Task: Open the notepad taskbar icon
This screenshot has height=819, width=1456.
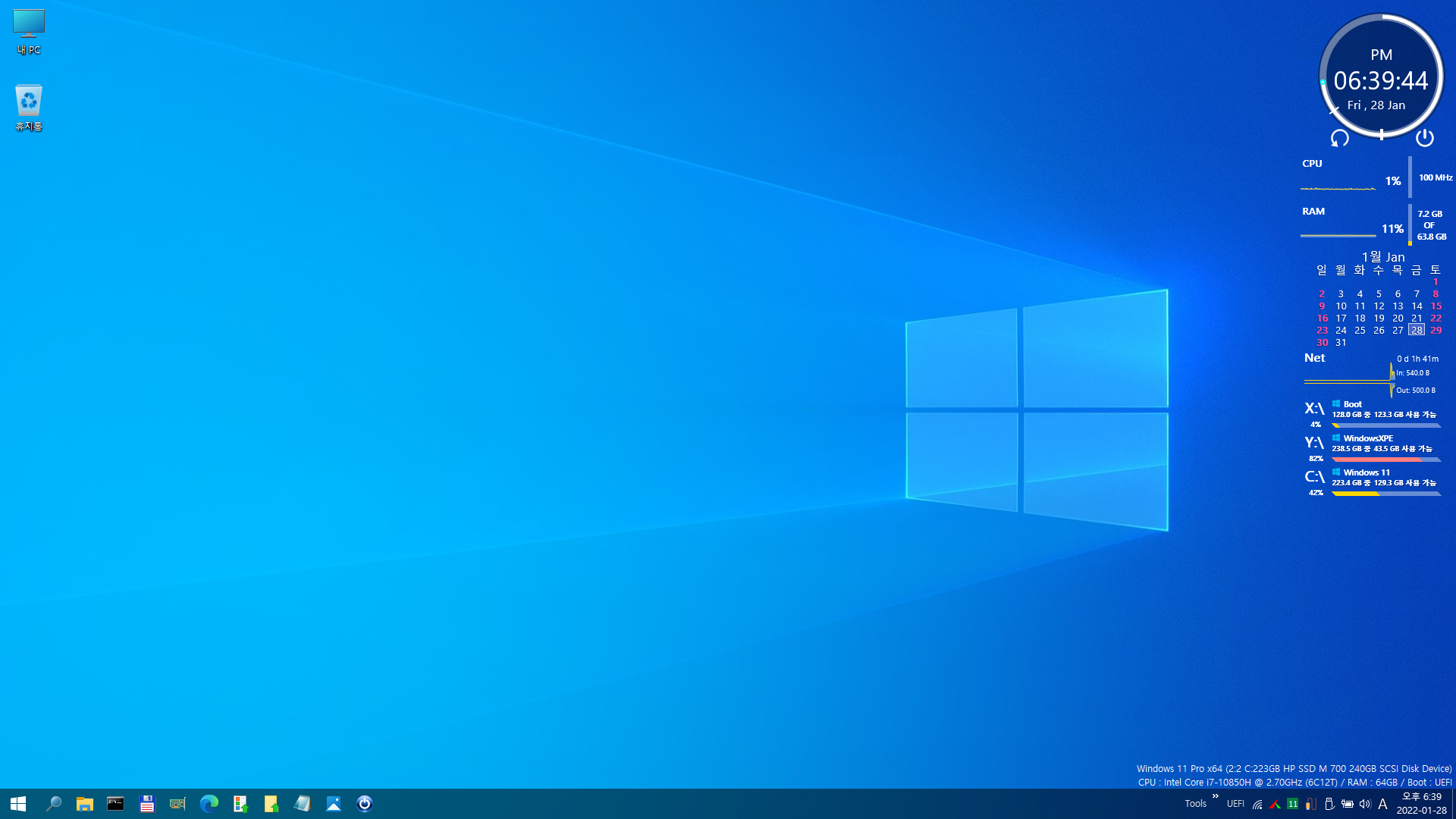Action: (x=302, y=804)
